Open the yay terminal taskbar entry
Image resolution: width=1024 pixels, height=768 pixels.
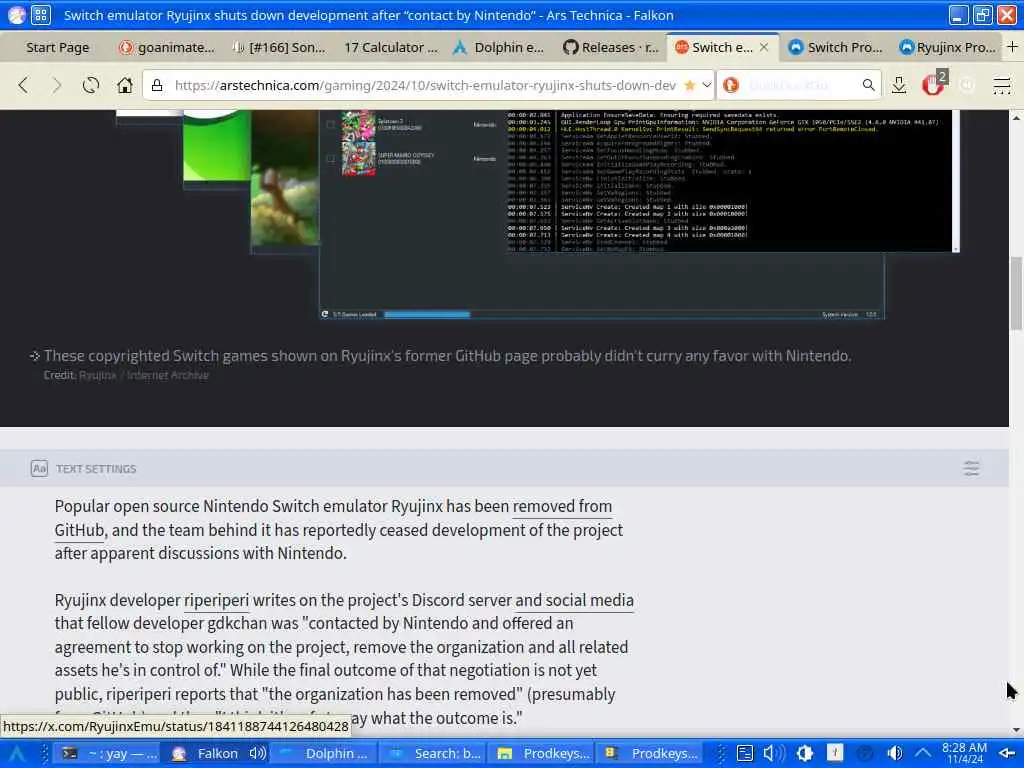108,754
